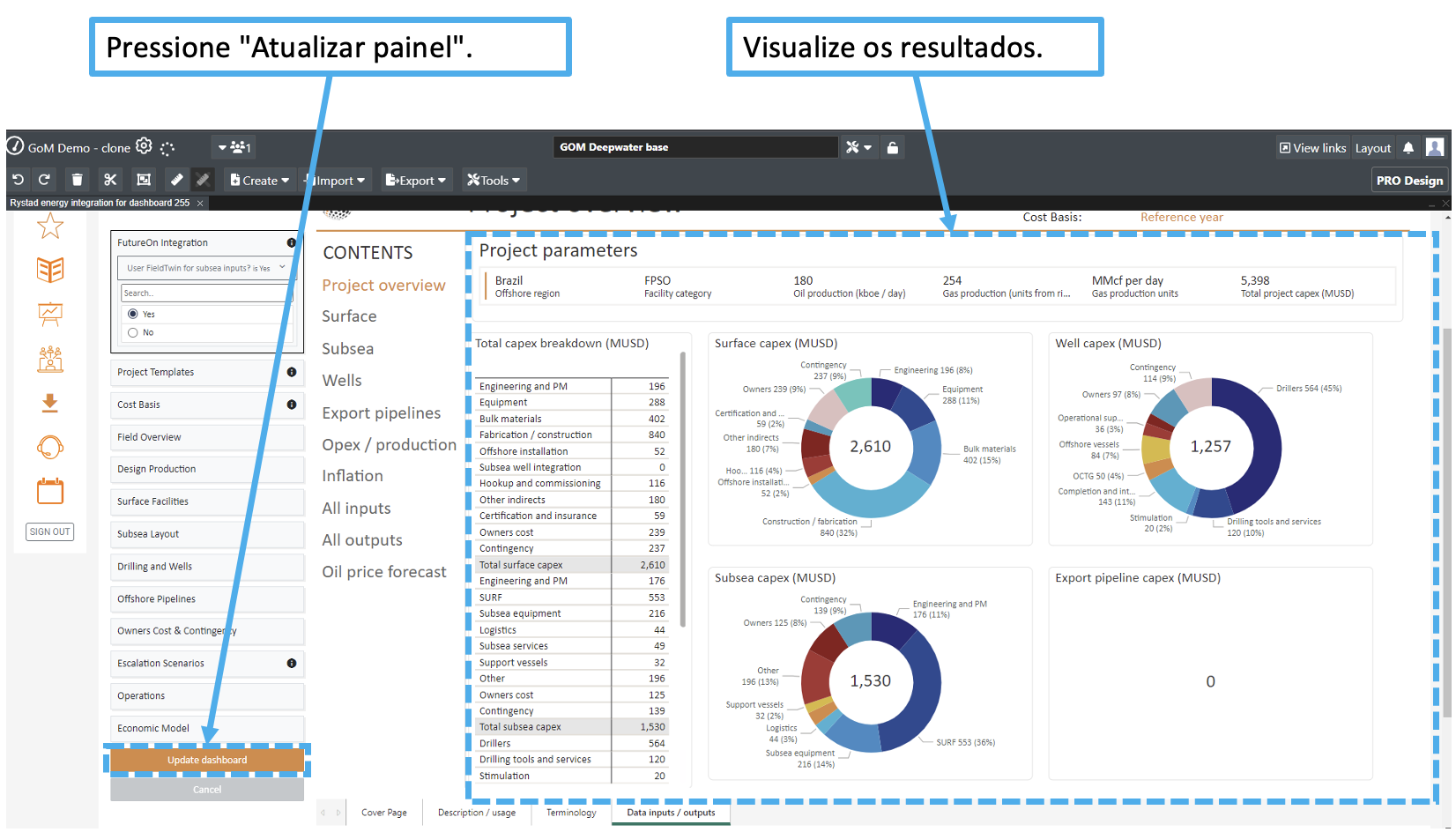Open the user profile avatar

(x=1435, y=147)
